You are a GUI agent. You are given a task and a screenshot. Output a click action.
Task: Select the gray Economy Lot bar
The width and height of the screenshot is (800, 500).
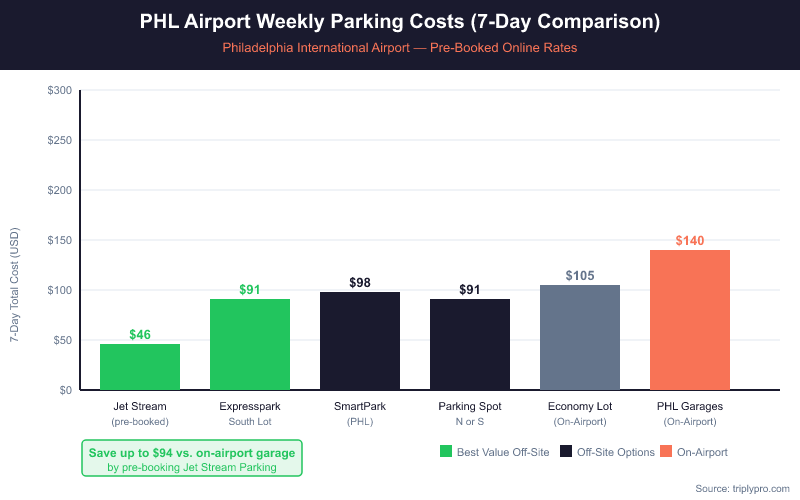(580, 337)
